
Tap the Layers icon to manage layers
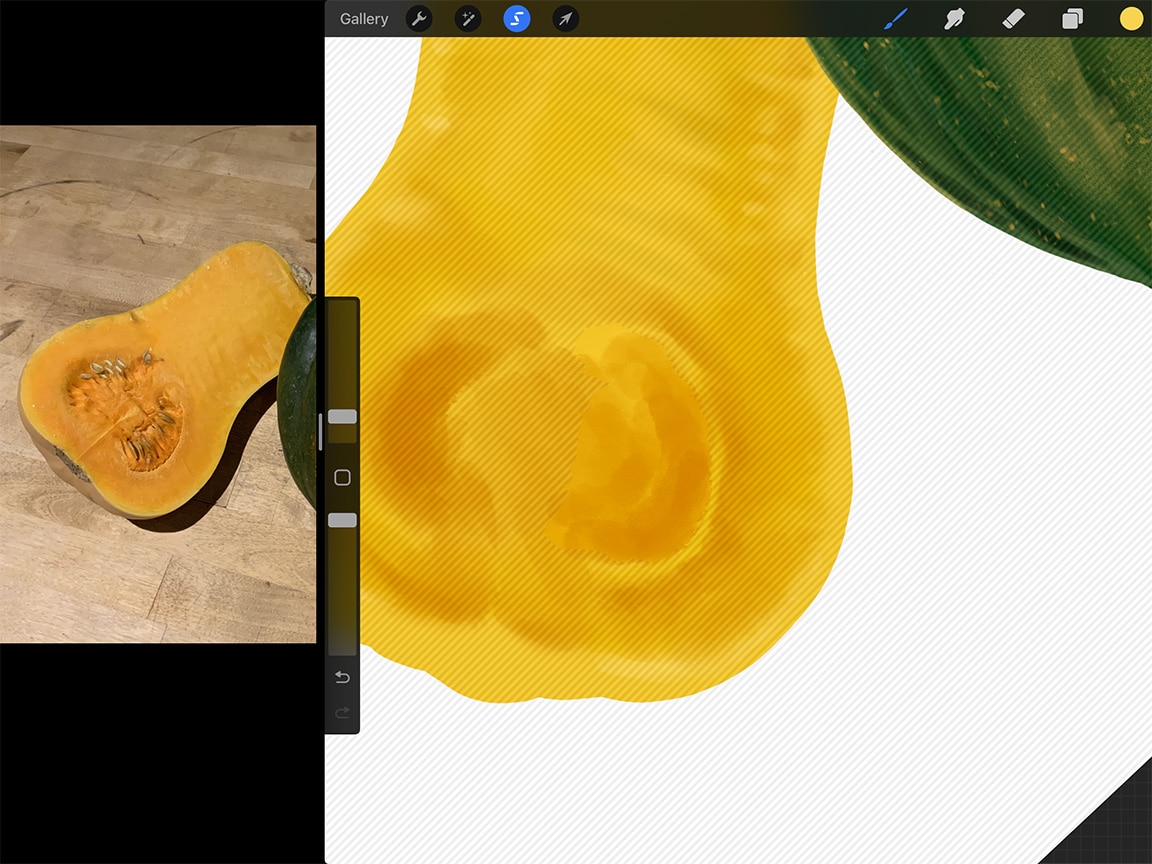pyautogui.click(x=1072, y=18)
